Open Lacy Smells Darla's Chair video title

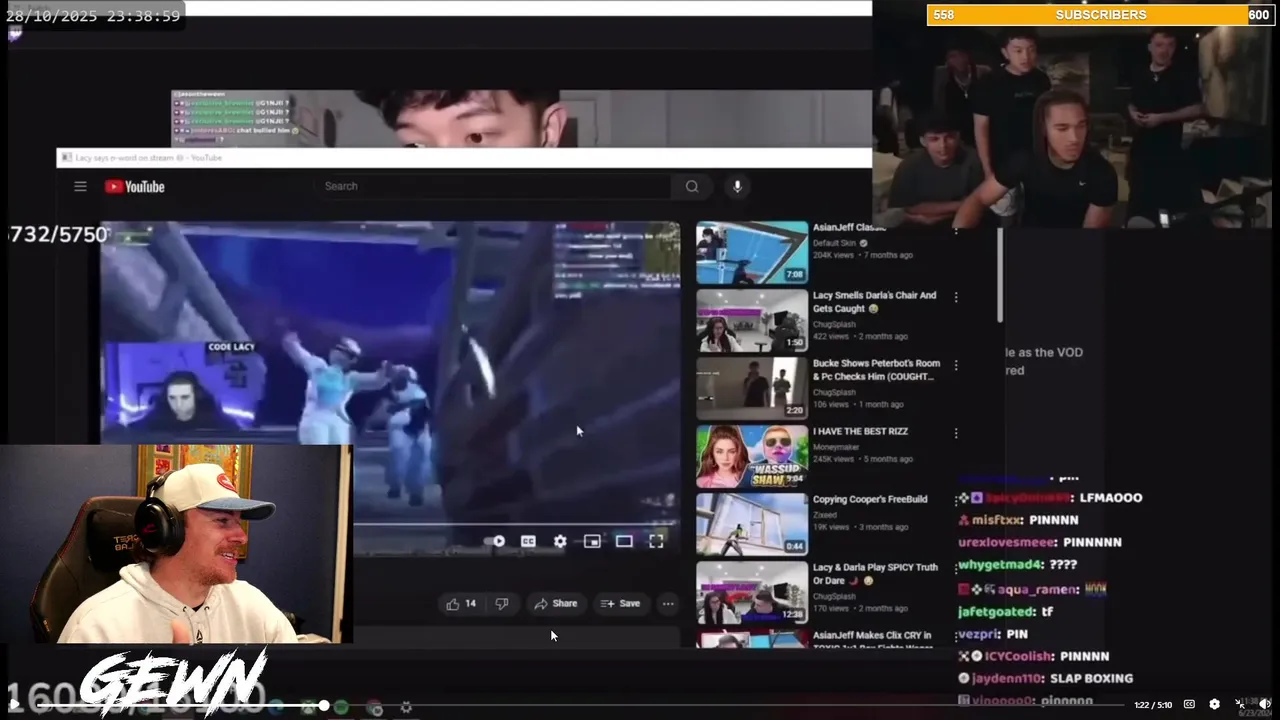[x=875, y=302]
